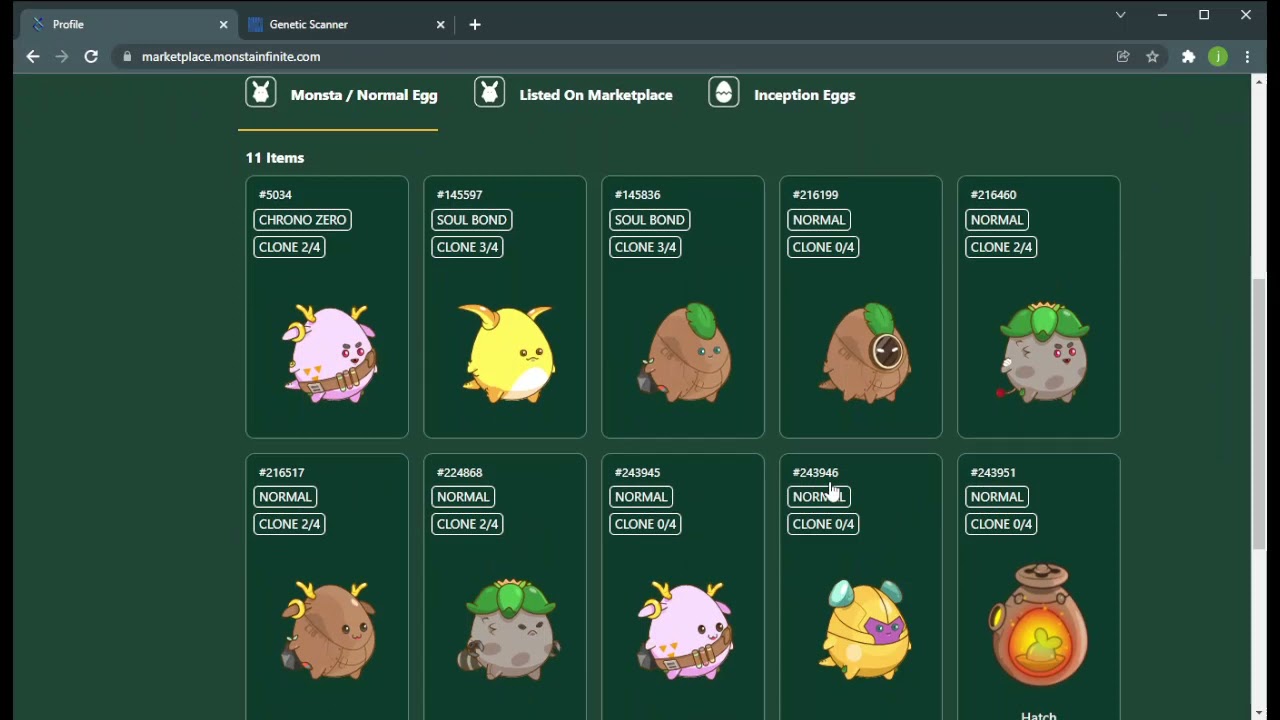Click the share page icon

[1123, 57]
